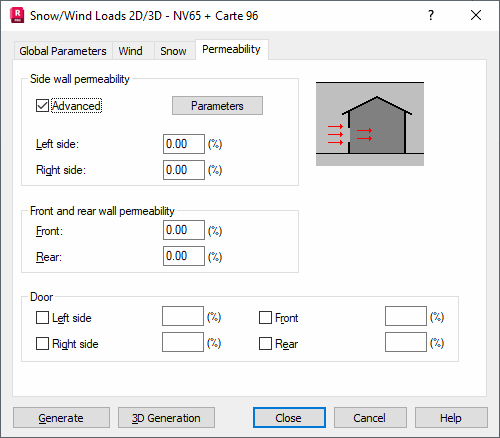The width and height of the screenshot is (500, 438).
Task: Uncheck the Advanced checkbox
Action: [42, 106]
